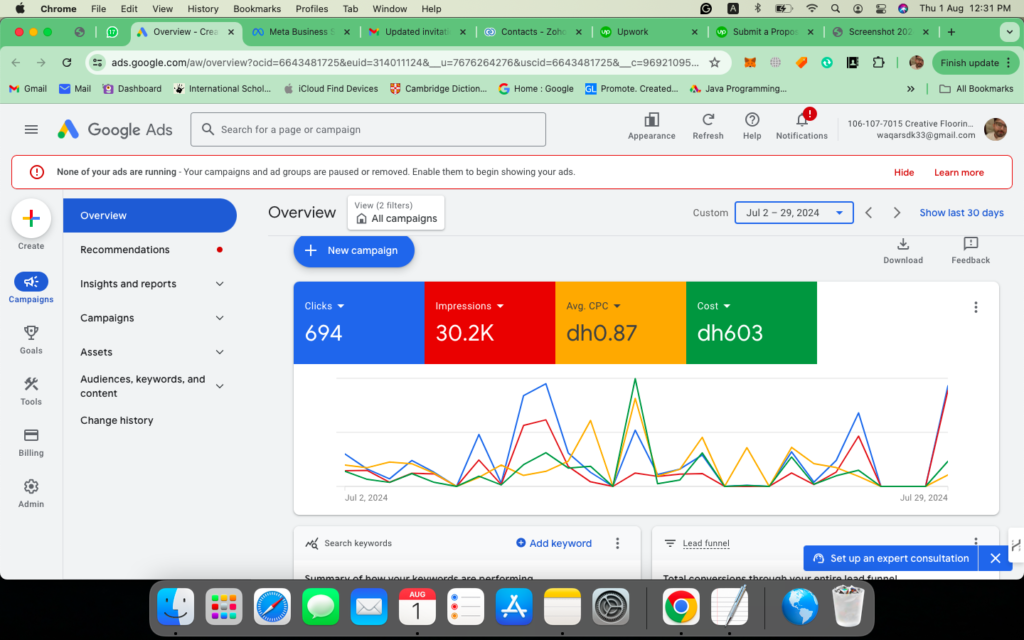
Task: Click the Show last 30 days link
Action: click(961, 212)
